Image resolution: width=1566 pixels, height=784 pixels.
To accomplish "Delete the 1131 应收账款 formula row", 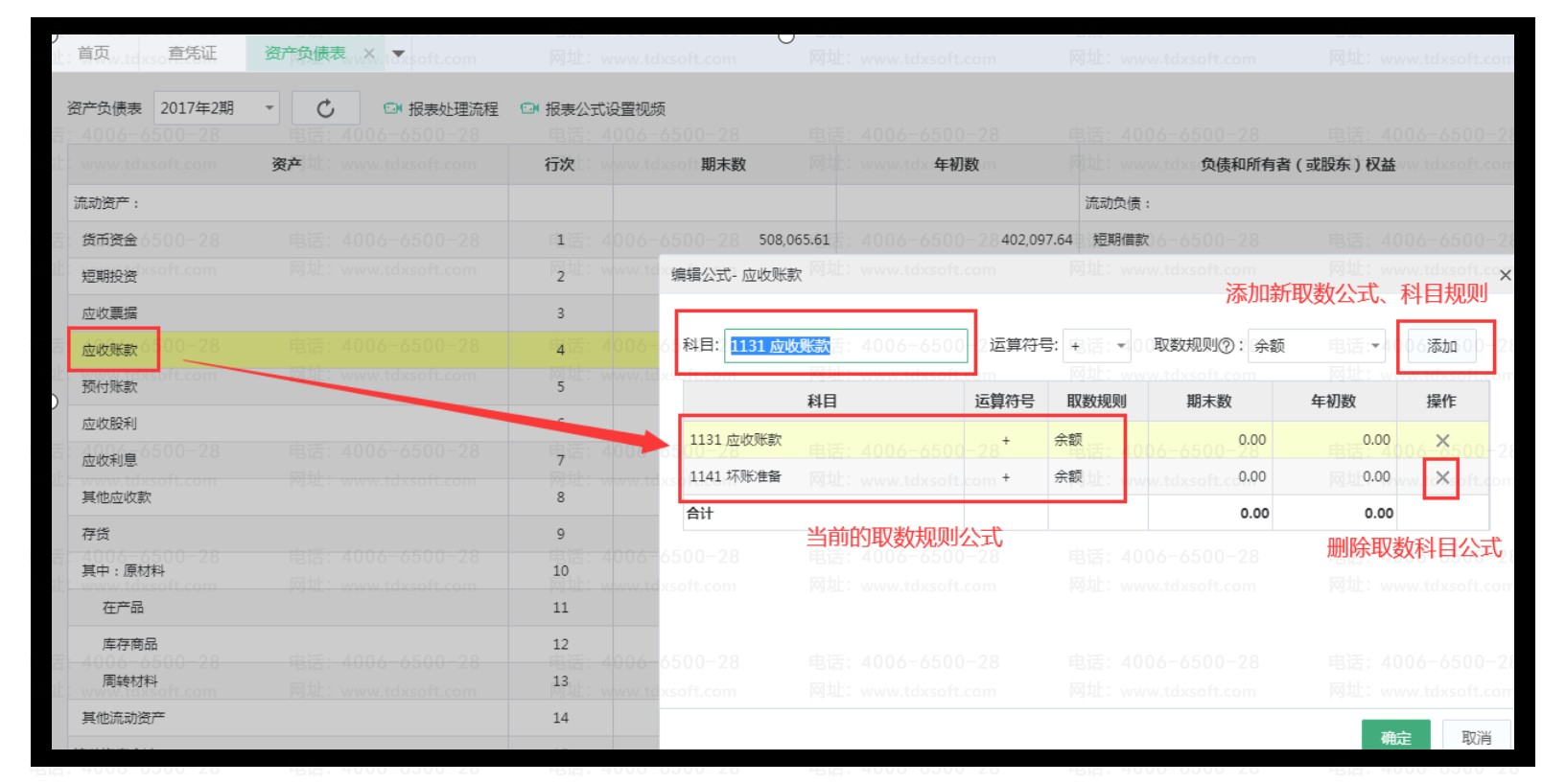I will coord(1441,440).
